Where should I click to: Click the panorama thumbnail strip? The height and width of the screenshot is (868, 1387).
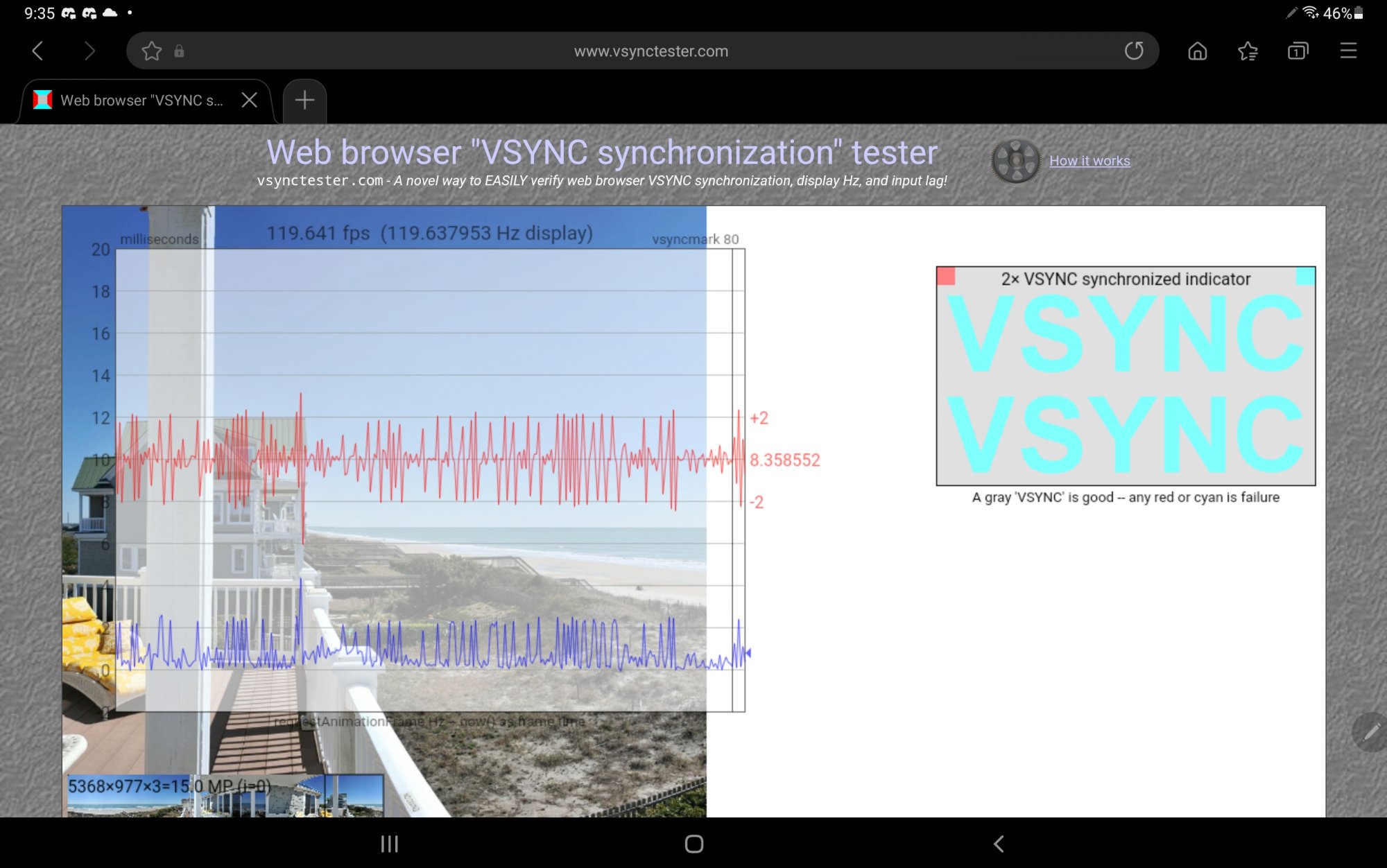pos(225,797)
